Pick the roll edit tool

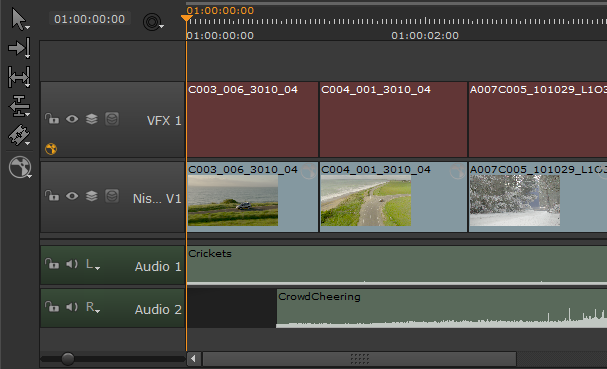[19, 106]
